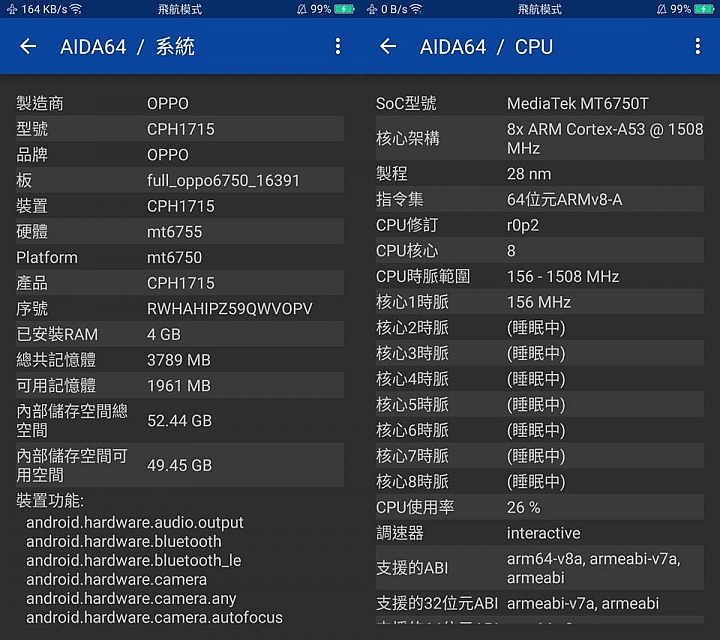Select the 核心7時脈 row

coord(540,456)
